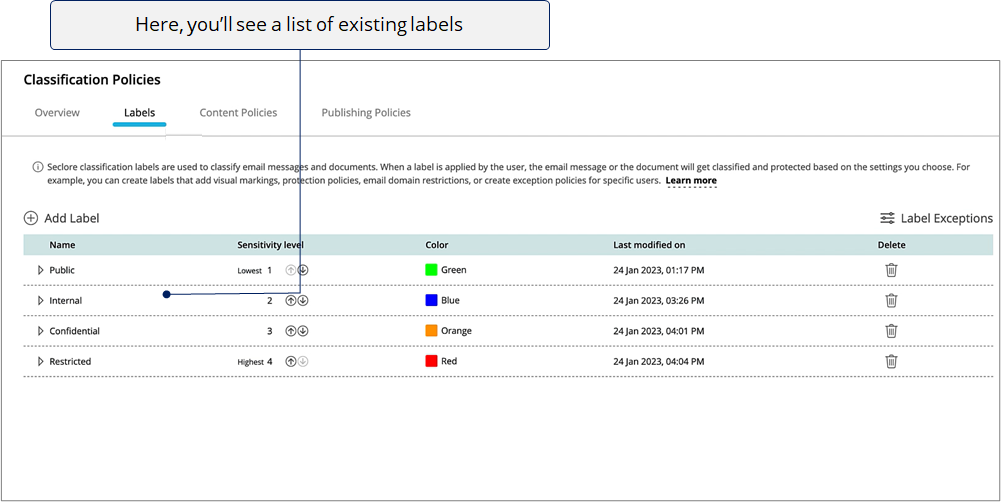Follow the Learn more link
Screen dimensions: 1001x502
[691, 181]
